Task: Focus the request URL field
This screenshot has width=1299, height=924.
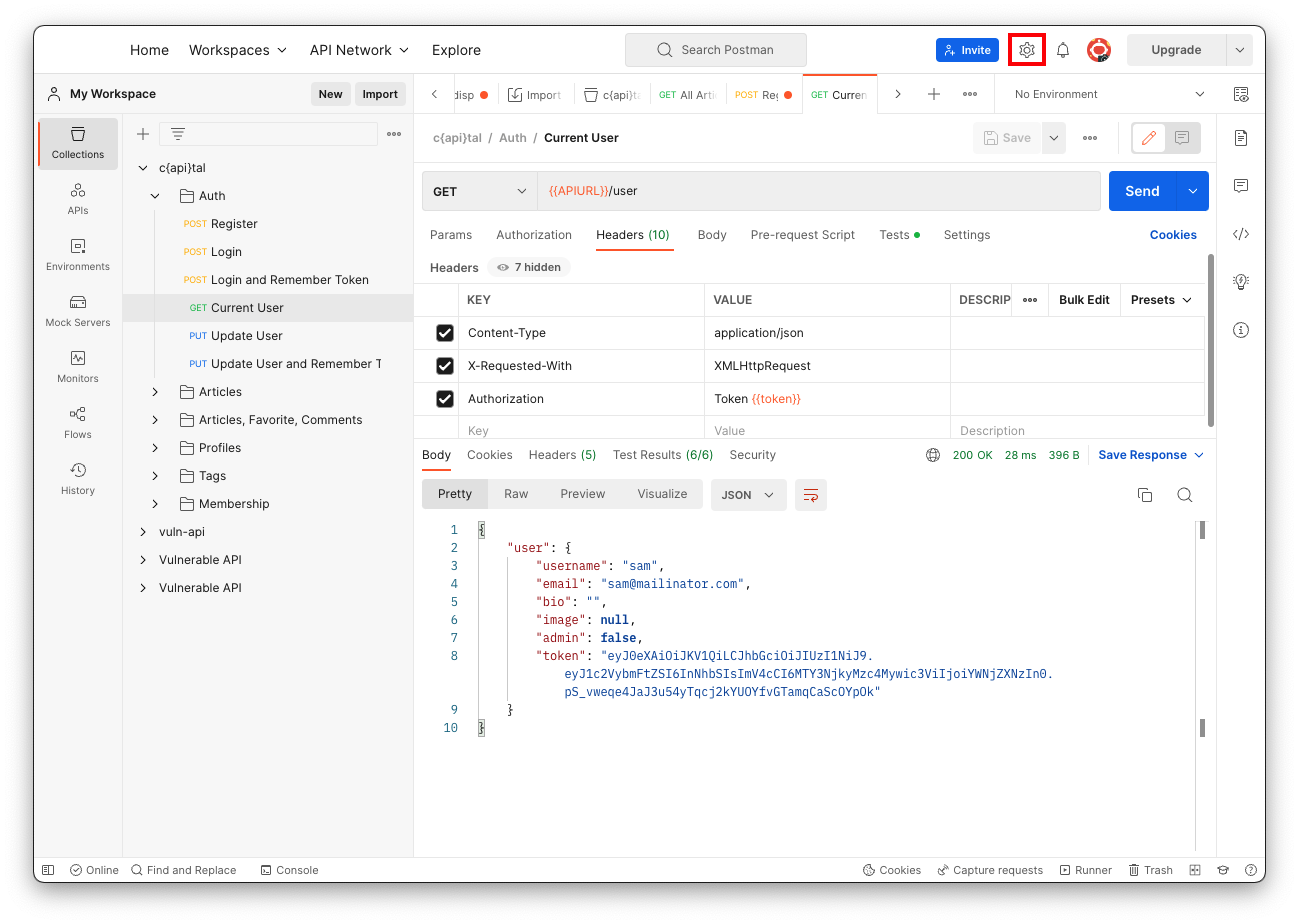Action: point(819,191)
